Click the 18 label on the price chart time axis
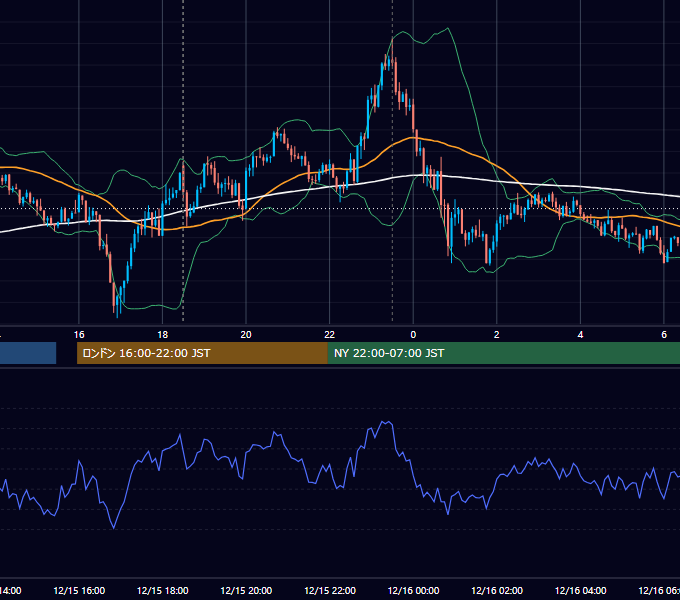The height and width of the screenshot is (600, 680). [x=163, y=335]
